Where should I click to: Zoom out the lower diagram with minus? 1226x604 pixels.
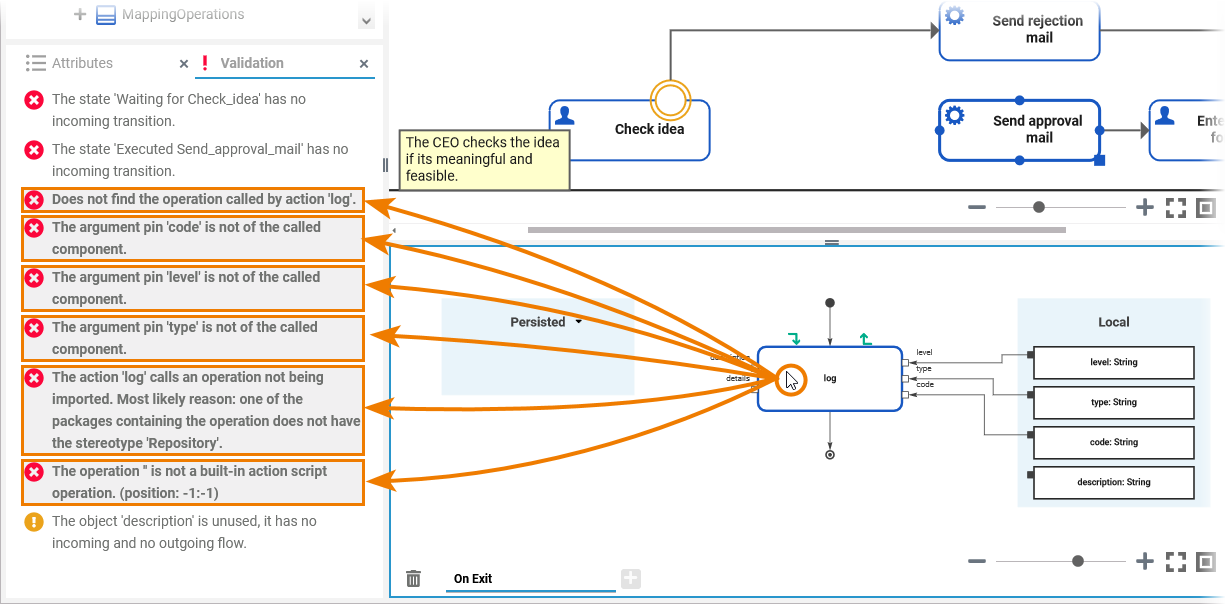coord(977,561)
